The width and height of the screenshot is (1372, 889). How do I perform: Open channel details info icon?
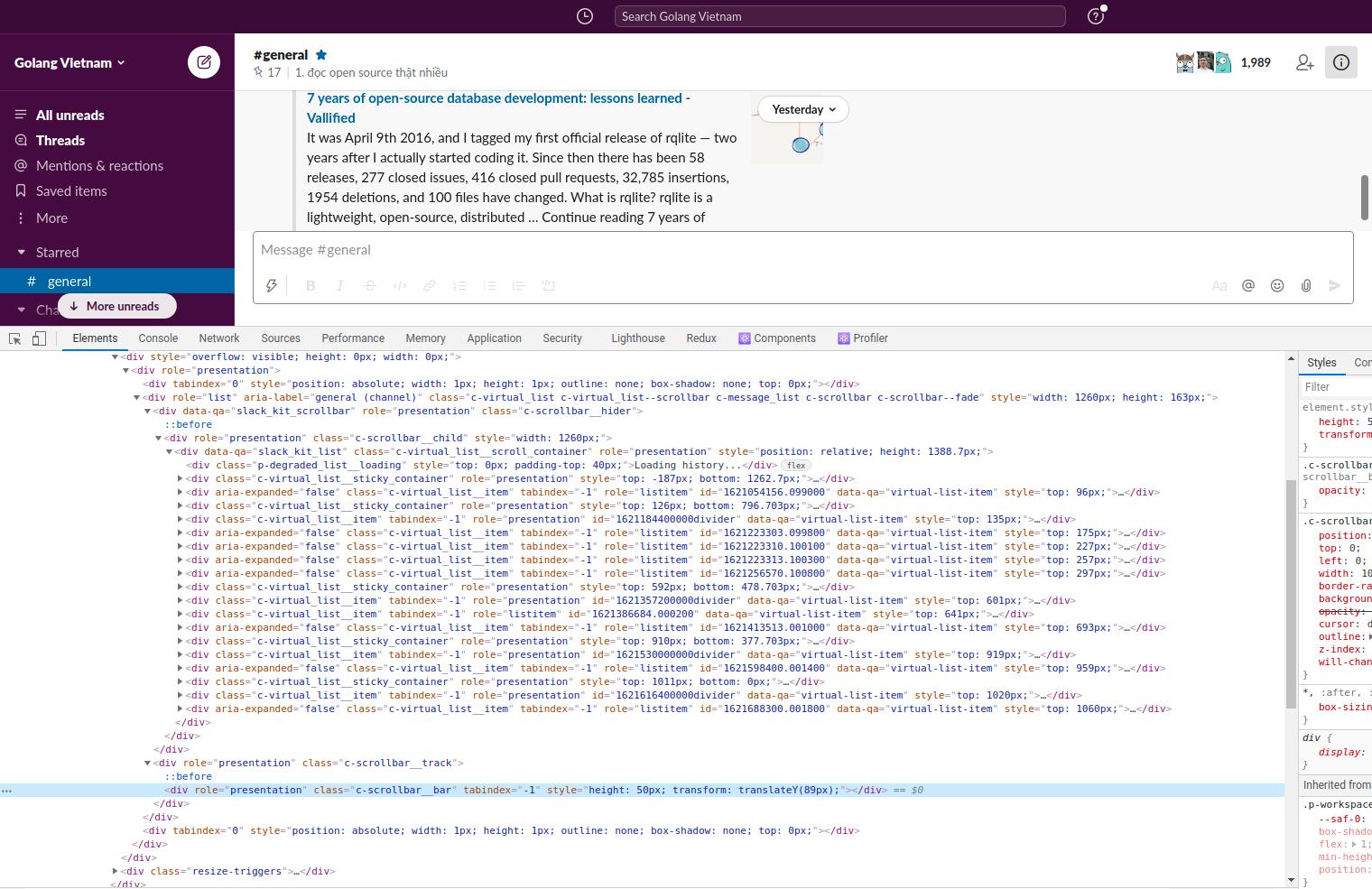pyautogui.click(x=1341, y=62)
